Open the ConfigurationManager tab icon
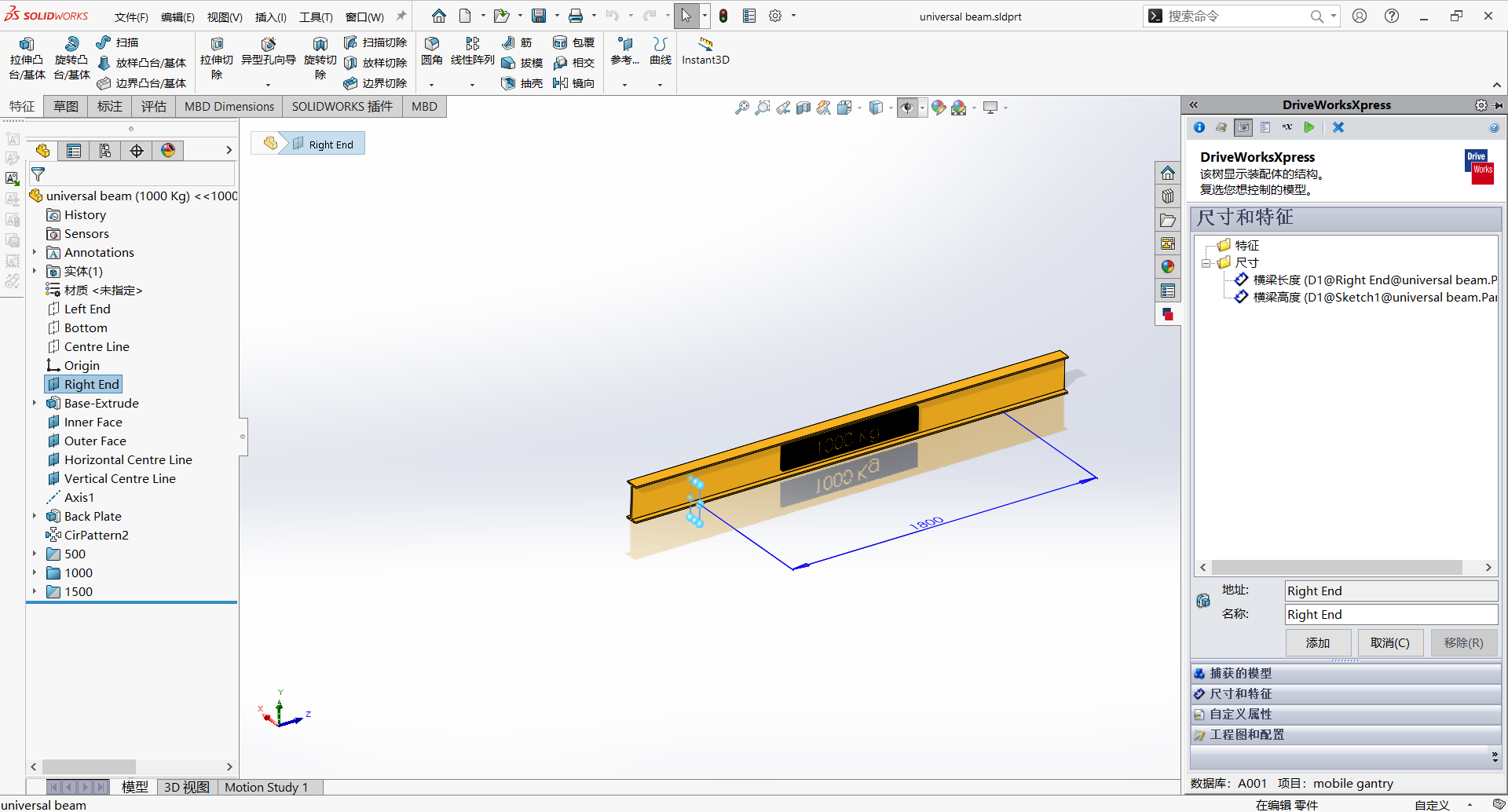This screenshot has width=1508, height=812. point(105,151)
